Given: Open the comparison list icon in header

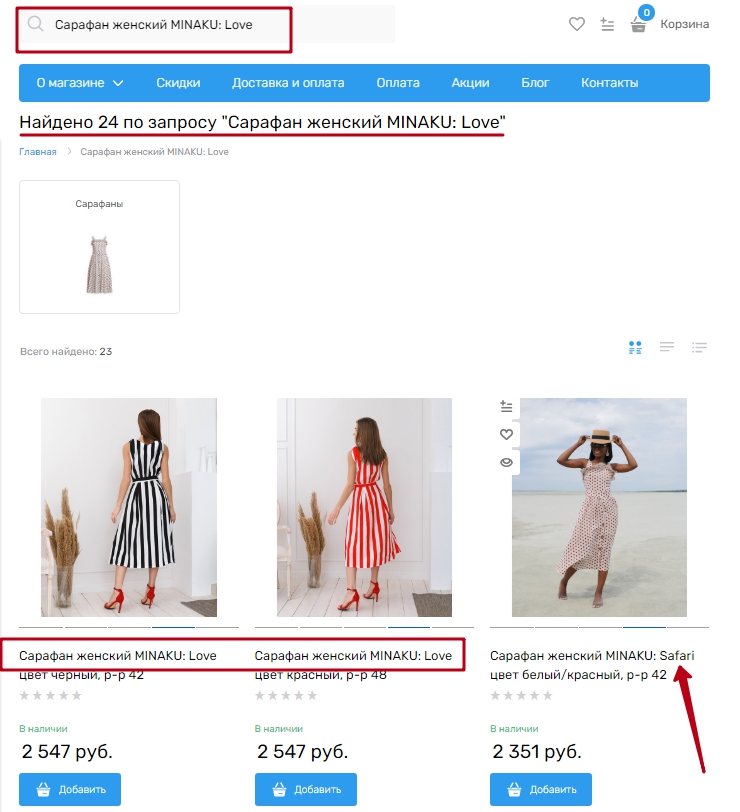Looking at the screenshot, I should pos(607,24).
